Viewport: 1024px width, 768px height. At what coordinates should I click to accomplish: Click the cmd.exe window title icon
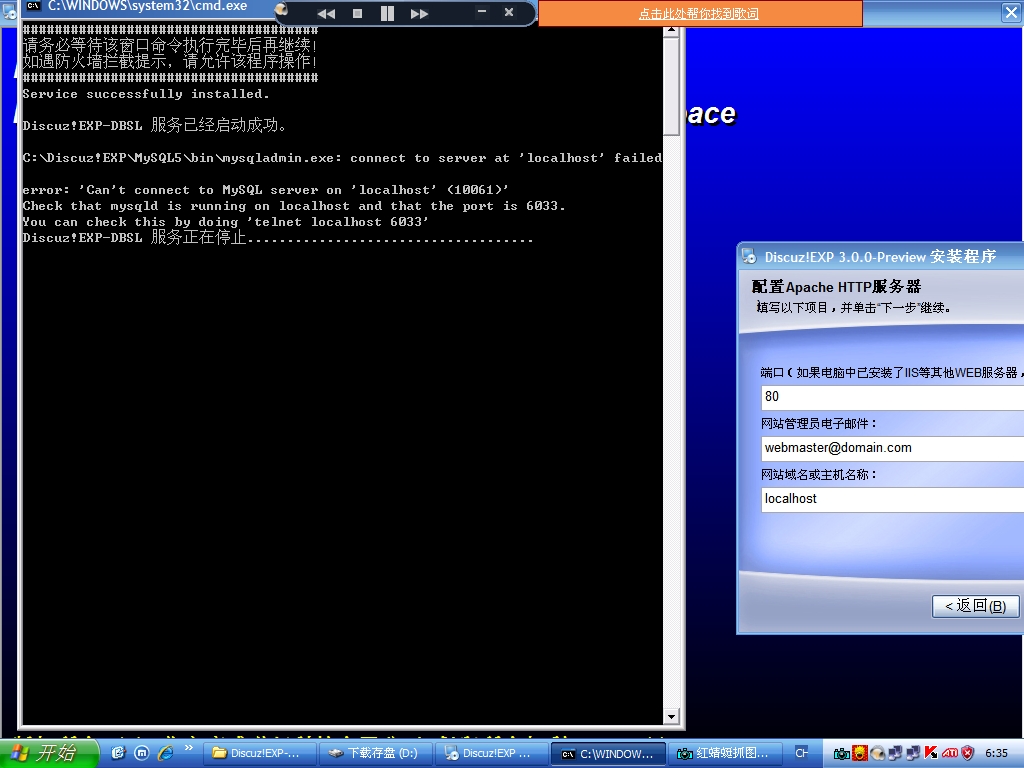coord(34,6)
